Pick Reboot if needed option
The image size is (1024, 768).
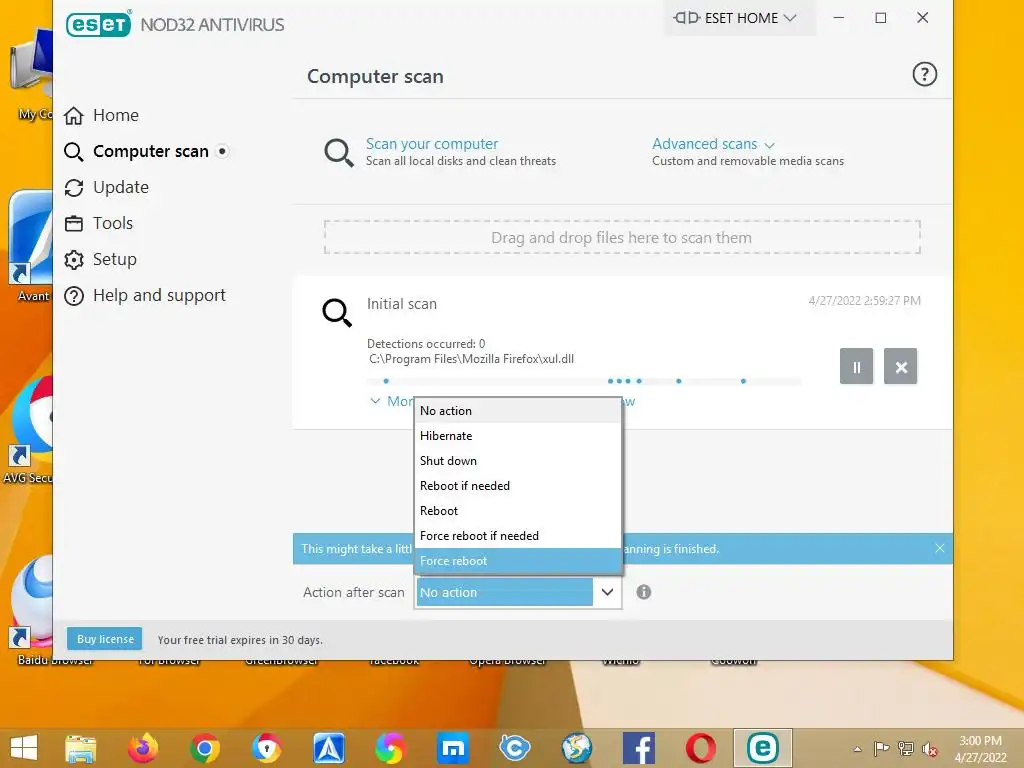coord(518,486)
